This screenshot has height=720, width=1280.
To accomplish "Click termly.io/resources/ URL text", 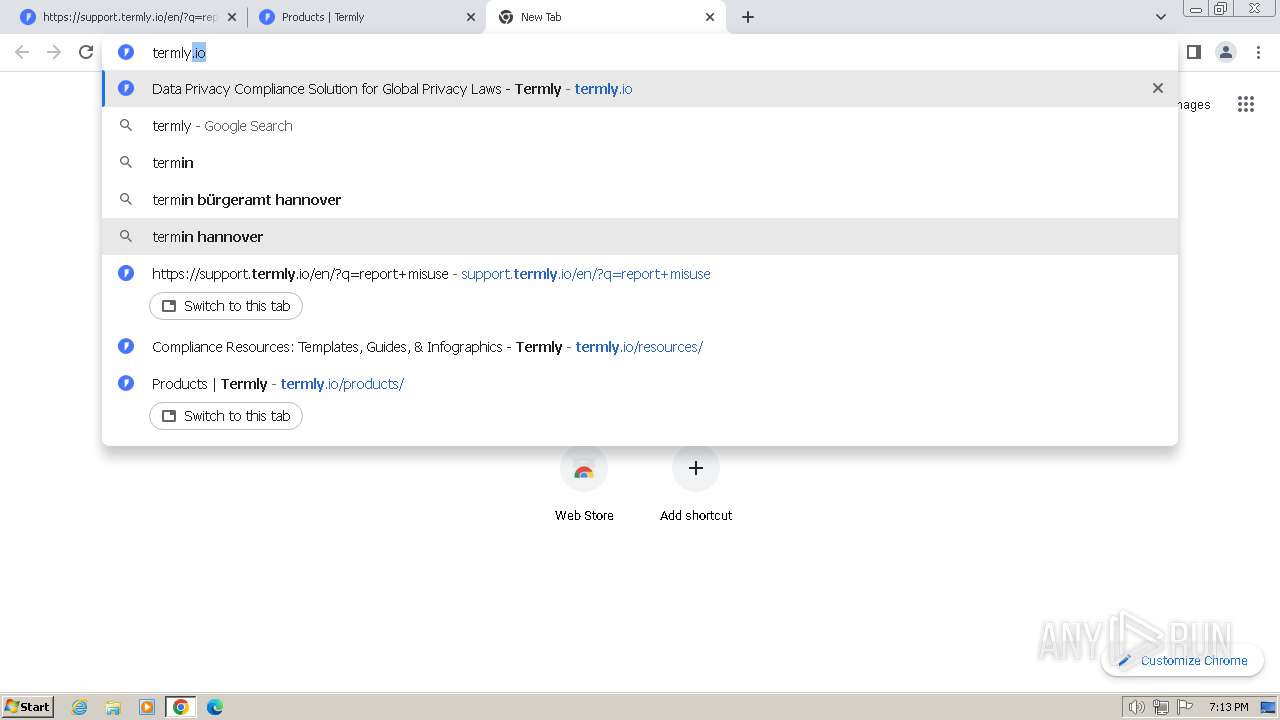I will point(639,347).
